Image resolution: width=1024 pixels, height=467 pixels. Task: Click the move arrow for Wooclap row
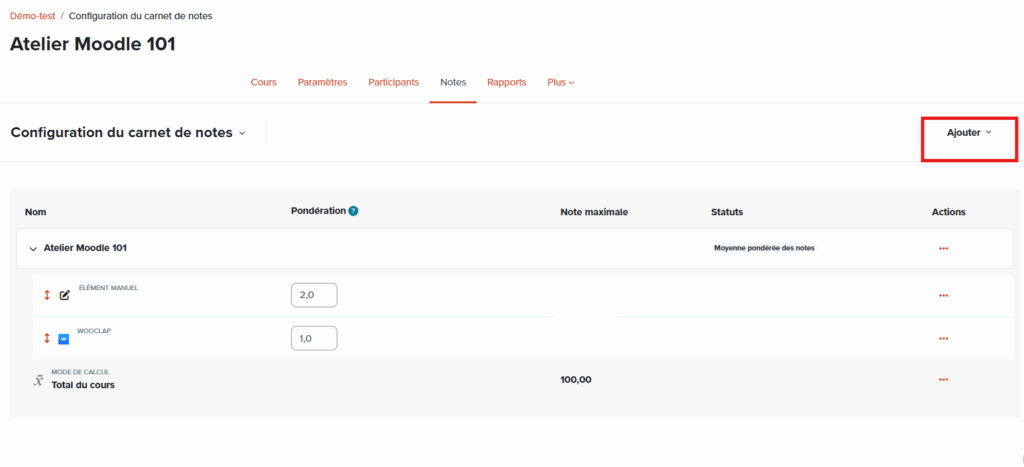pyautogui.click(x=46, y=338)
